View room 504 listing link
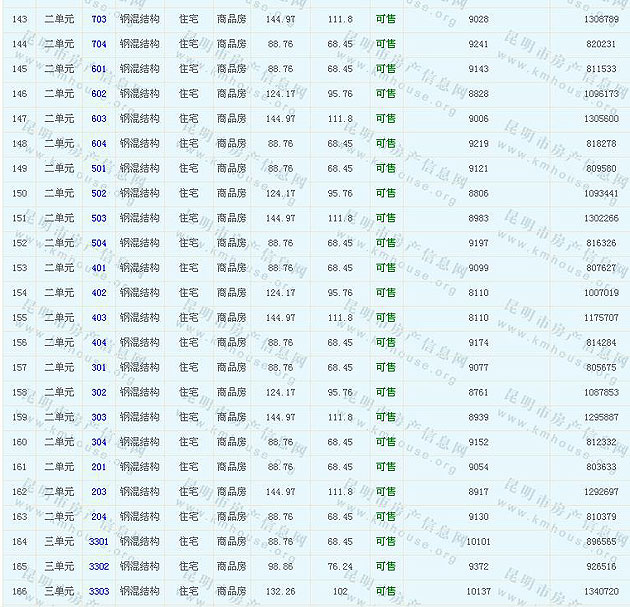The height and width of the screenshot is (607, 630). click(x=98, y=243)
